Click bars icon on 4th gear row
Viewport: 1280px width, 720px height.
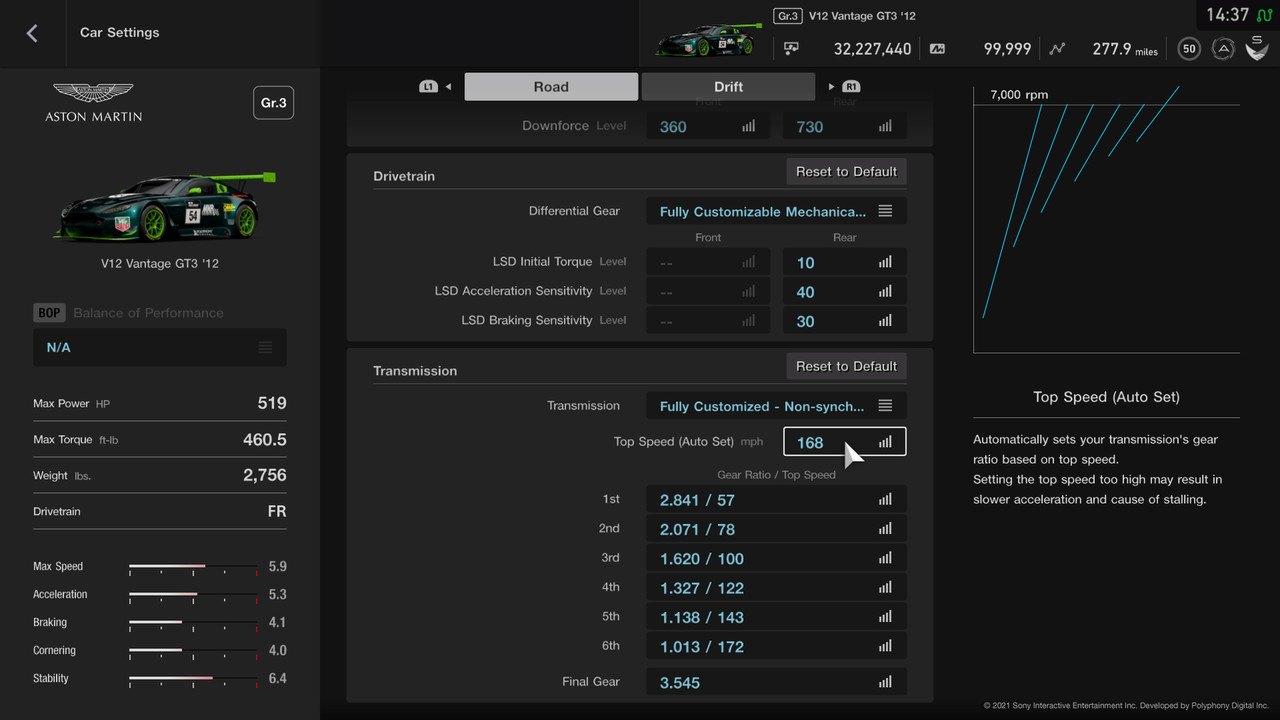coord(885,588)
